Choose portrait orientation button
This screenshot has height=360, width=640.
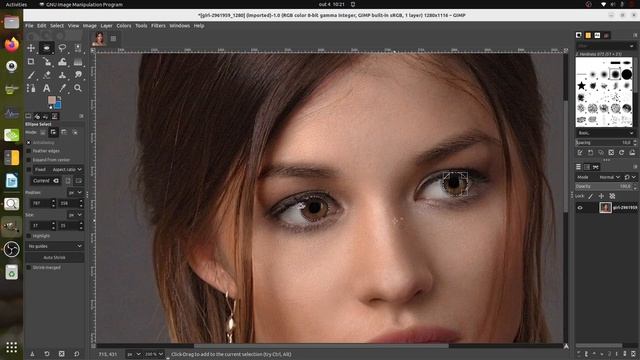68,181
